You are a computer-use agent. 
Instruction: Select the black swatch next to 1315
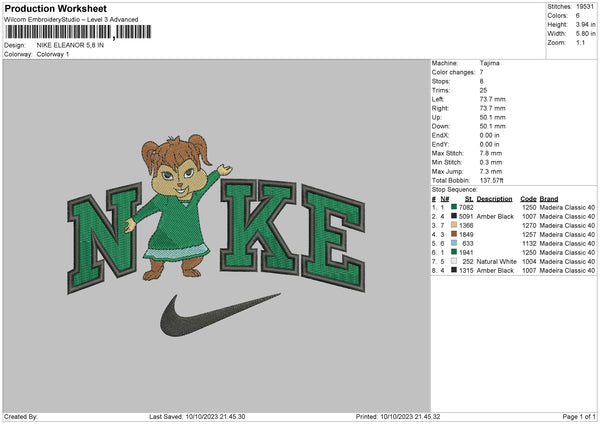pyautogui.click(x=454, y=270)
